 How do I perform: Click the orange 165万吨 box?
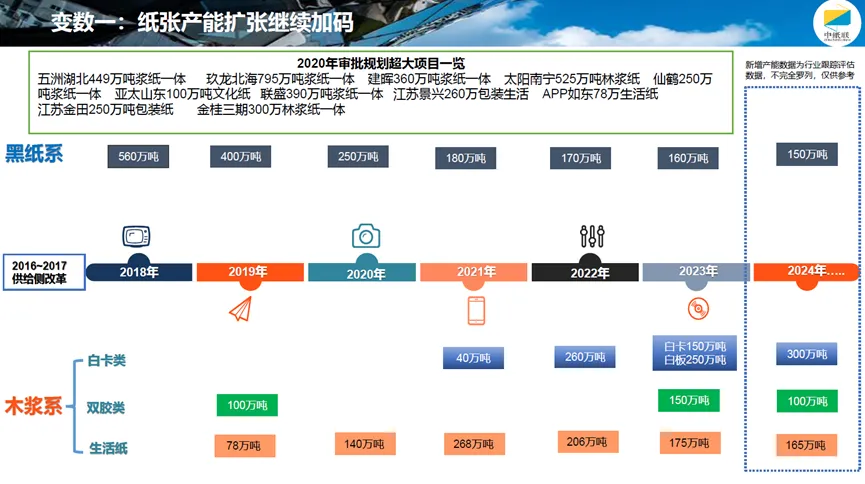tap(807, 445)
